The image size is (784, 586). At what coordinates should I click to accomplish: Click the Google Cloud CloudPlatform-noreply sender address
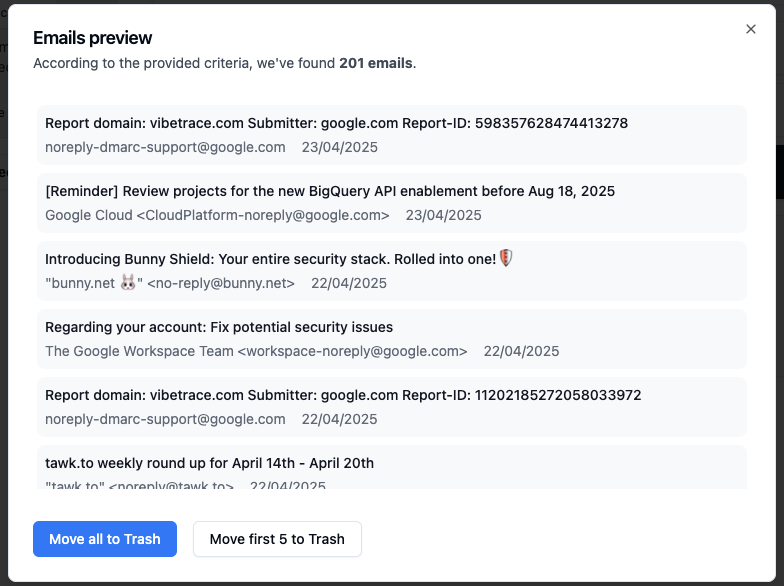pyautogui.click(x=217, y=215)
